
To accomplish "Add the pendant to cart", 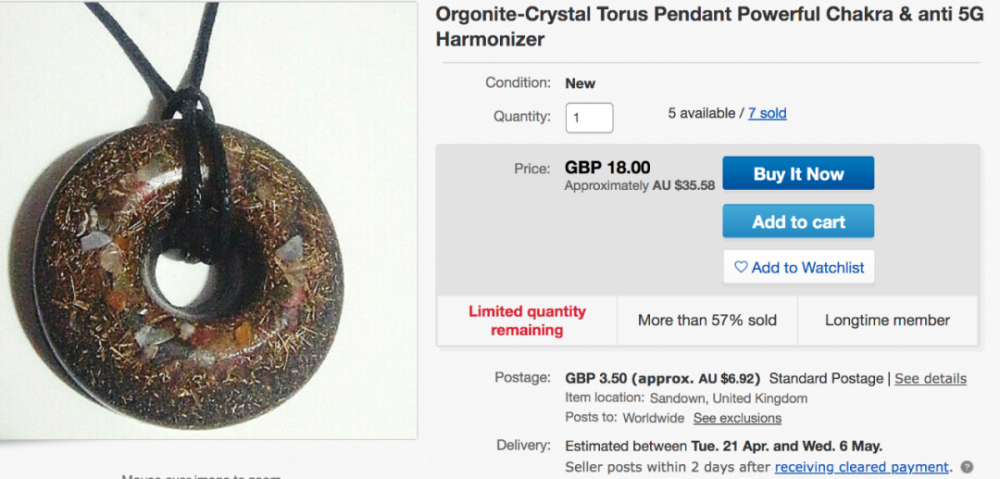I will coord(798,222).
